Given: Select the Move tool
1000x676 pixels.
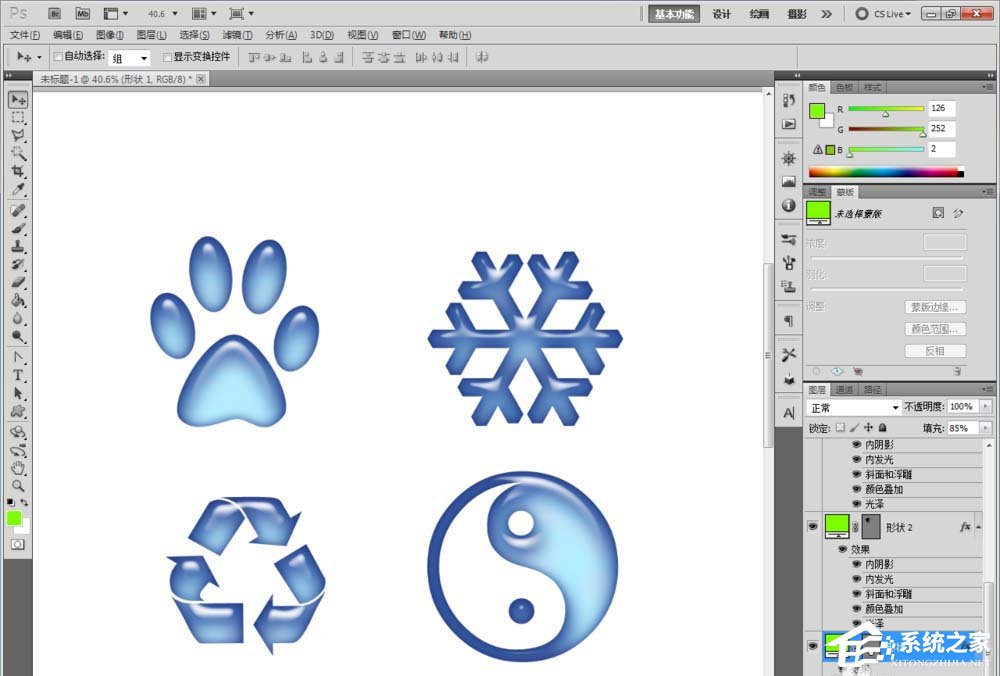Looking at the screenshot, I should tap(18, 99).
